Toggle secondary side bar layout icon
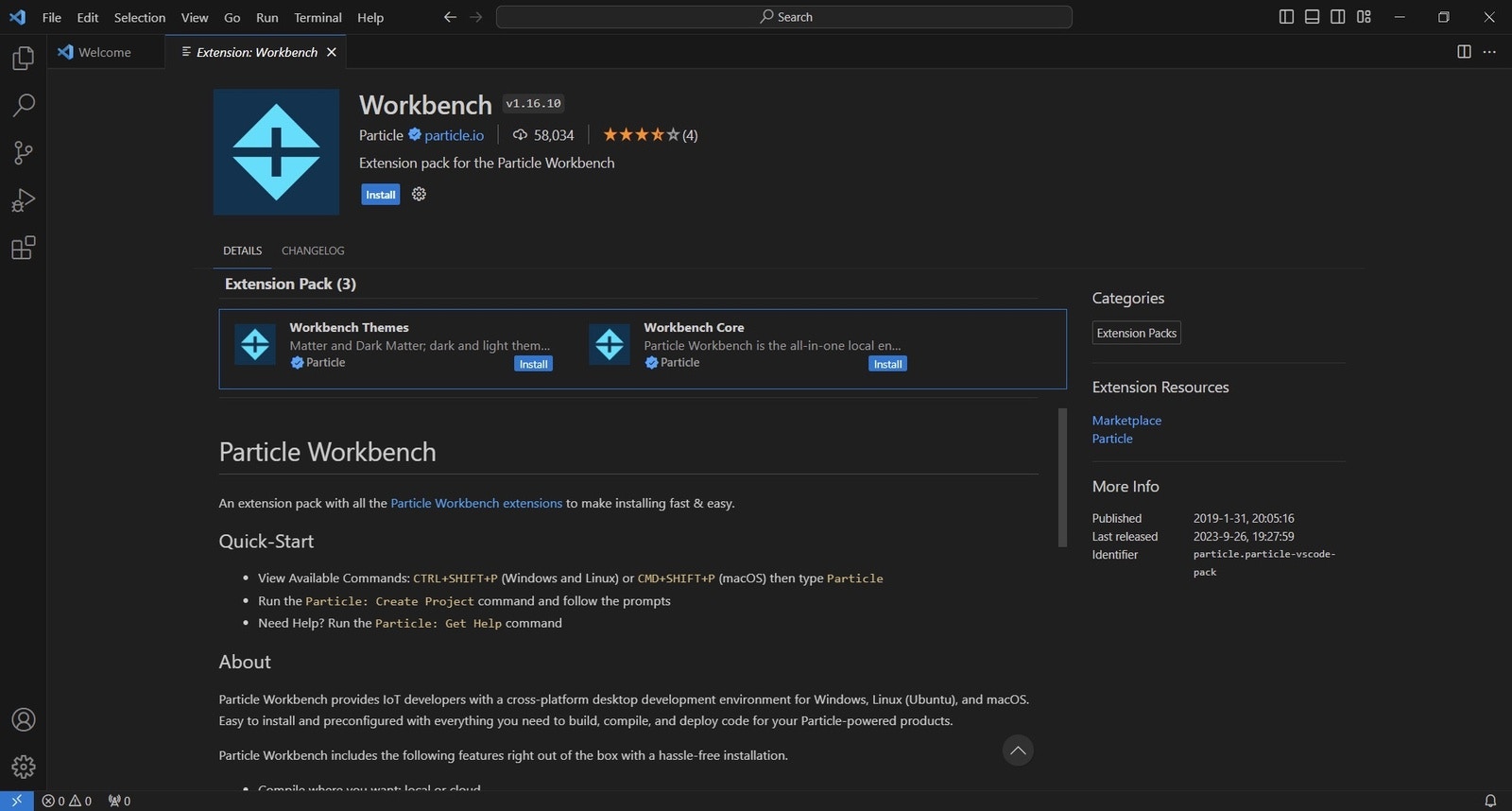 click(x=1337, y=17)
